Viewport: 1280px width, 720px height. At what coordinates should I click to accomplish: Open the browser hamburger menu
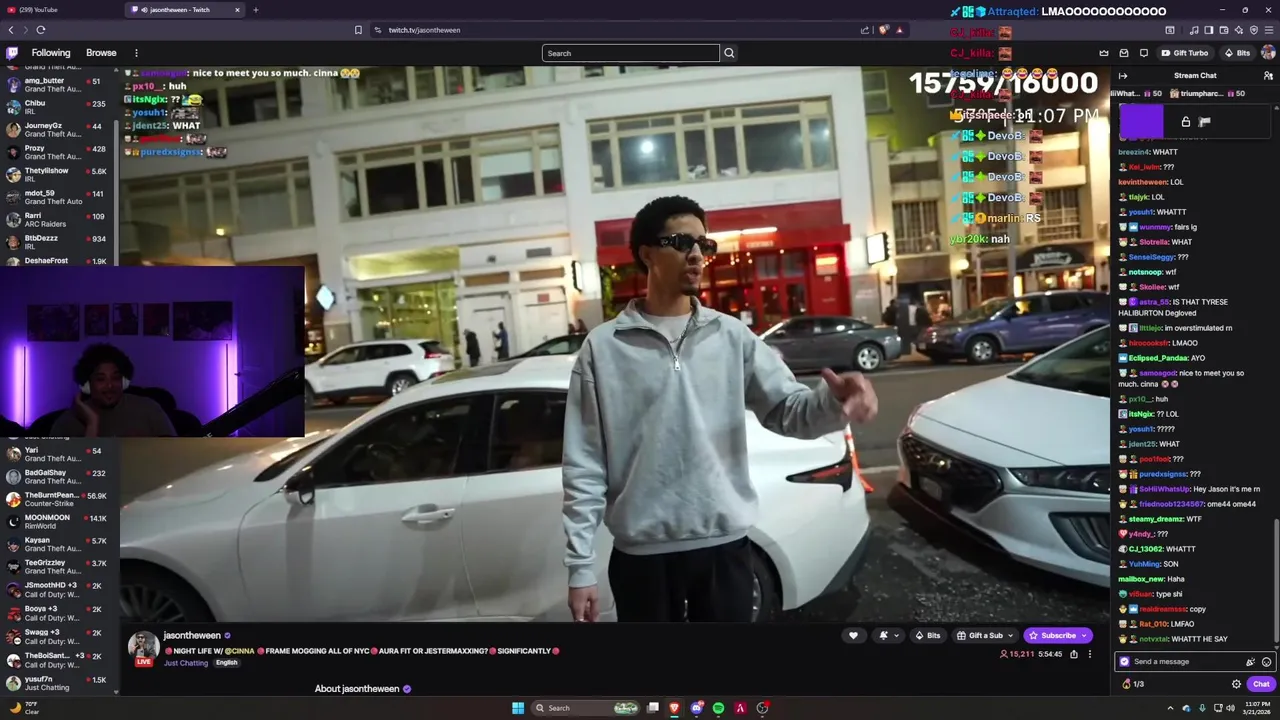tap(1269, 30)
